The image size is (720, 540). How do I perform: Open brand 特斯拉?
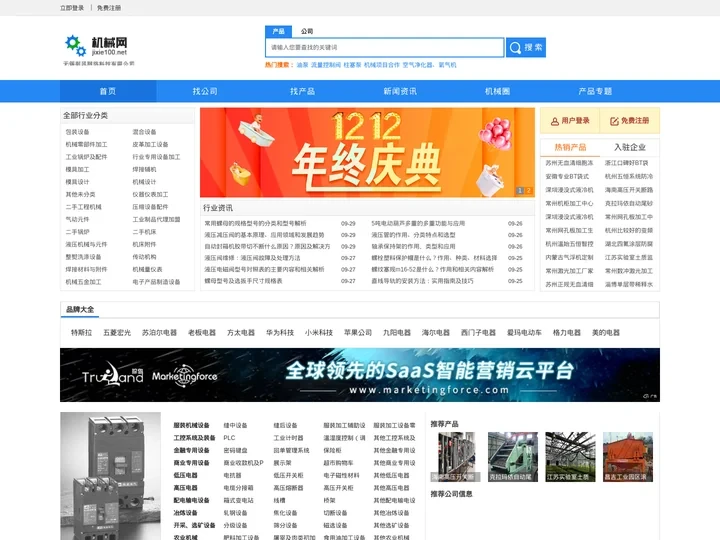point(81,332)
